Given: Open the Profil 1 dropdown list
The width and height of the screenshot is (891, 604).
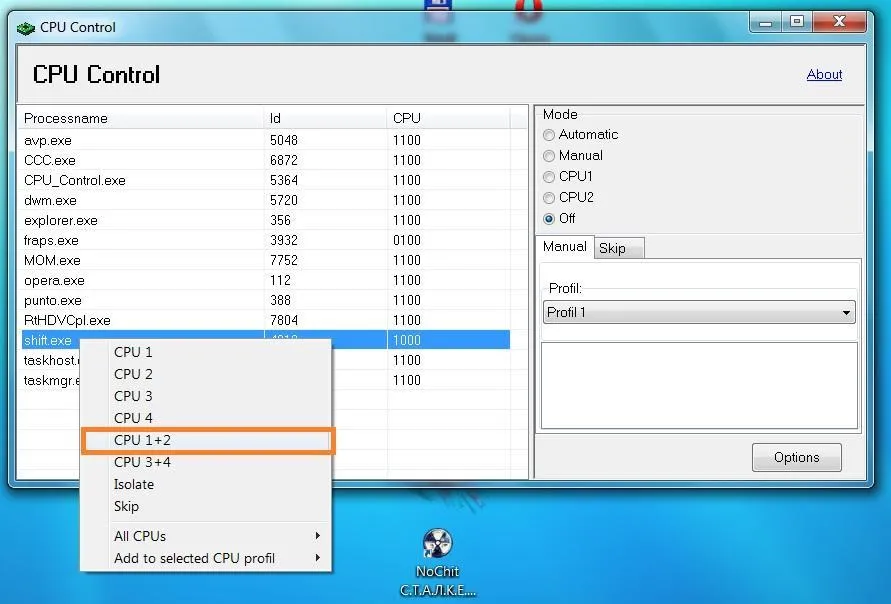Looking at the screenshot, I should point(699,313).
